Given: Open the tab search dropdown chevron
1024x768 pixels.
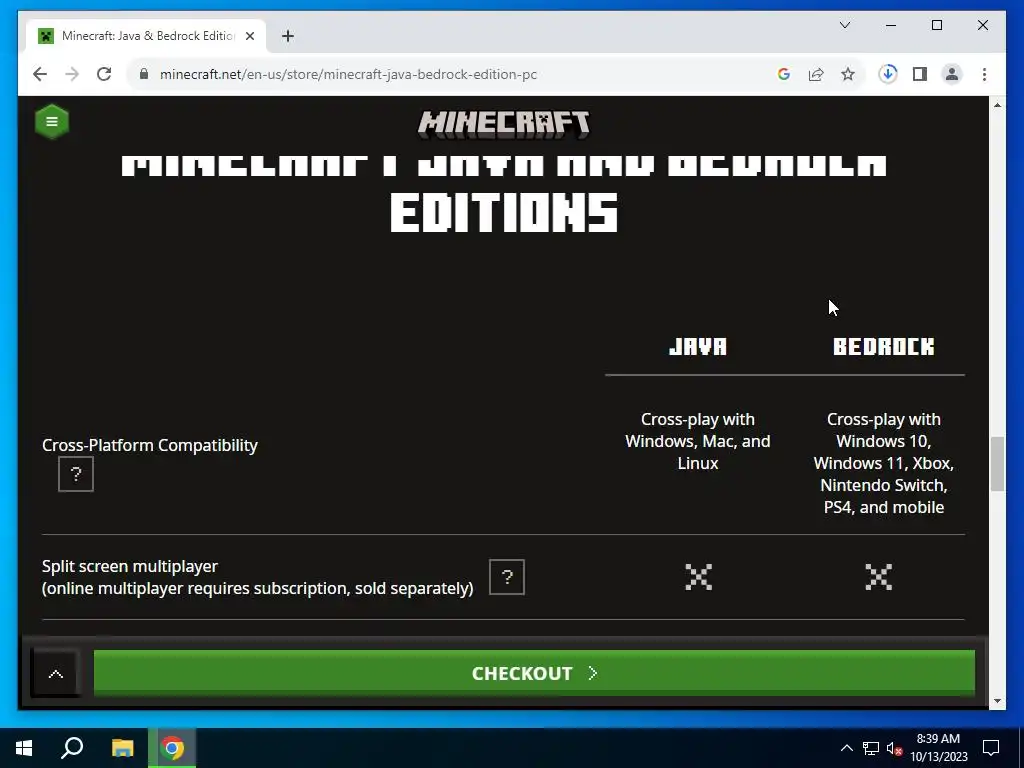Looking at the screenshot, I should tap(844, 25).
